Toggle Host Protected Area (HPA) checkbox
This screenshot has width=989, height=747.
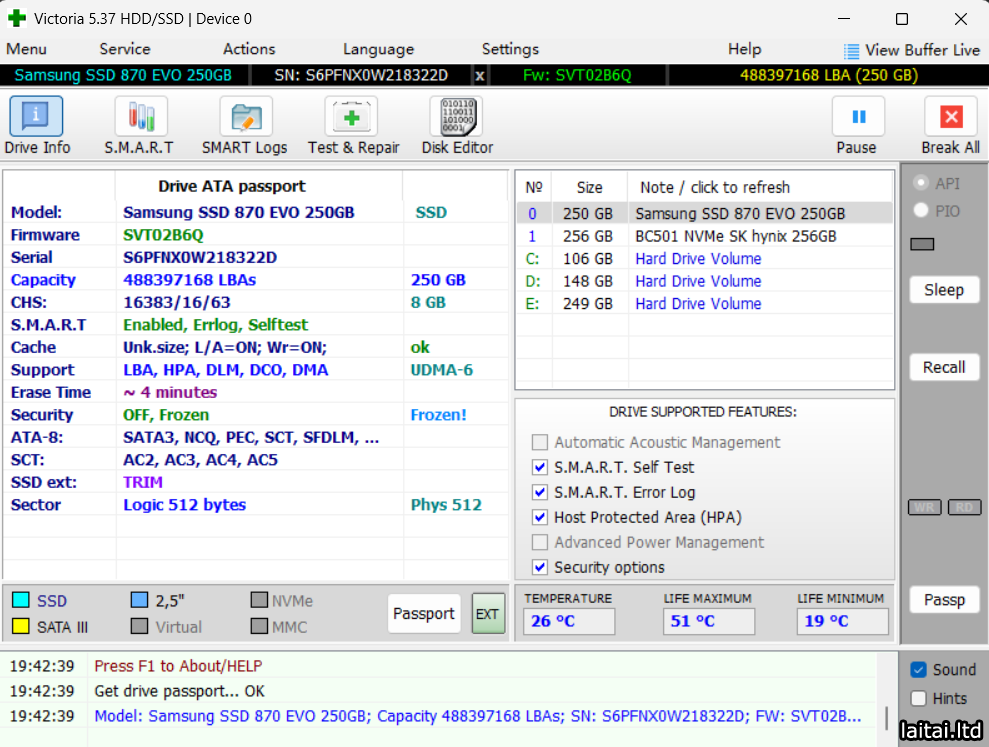pyautogui.click(x=540, y=517)
